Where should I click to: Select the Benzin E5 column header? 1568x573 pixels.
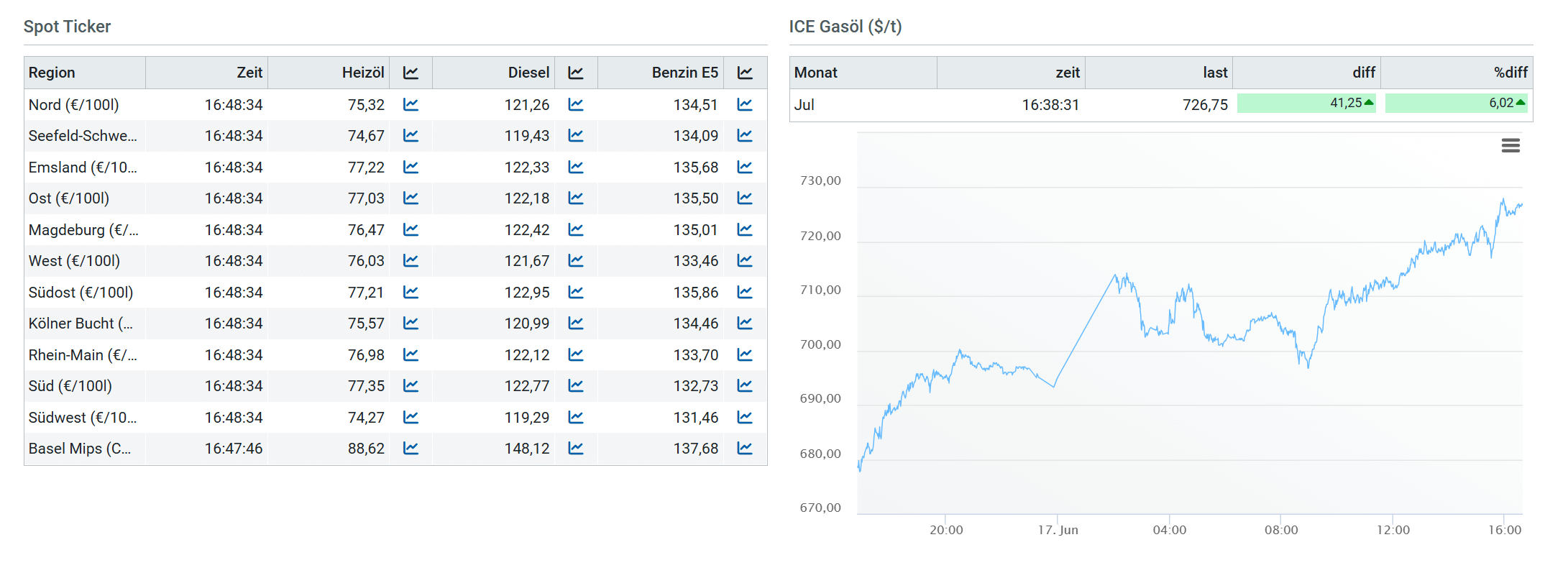pyautogui.click(x=684, y=73)
